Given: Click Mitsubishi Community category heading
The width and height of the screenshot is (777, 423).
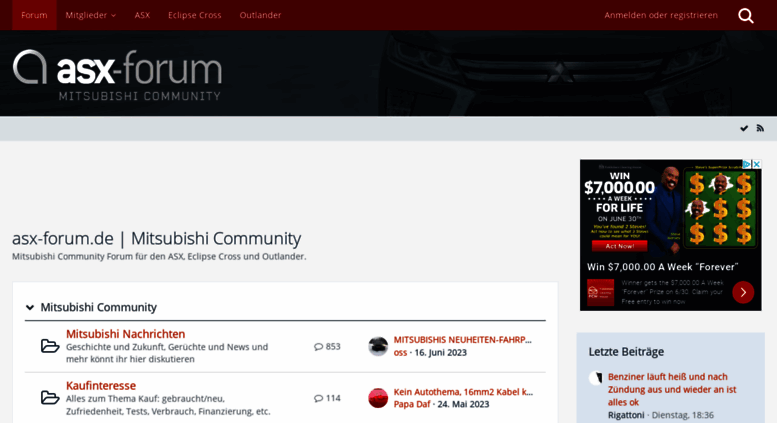Looking at the screenshot, I should pos(99,308).
